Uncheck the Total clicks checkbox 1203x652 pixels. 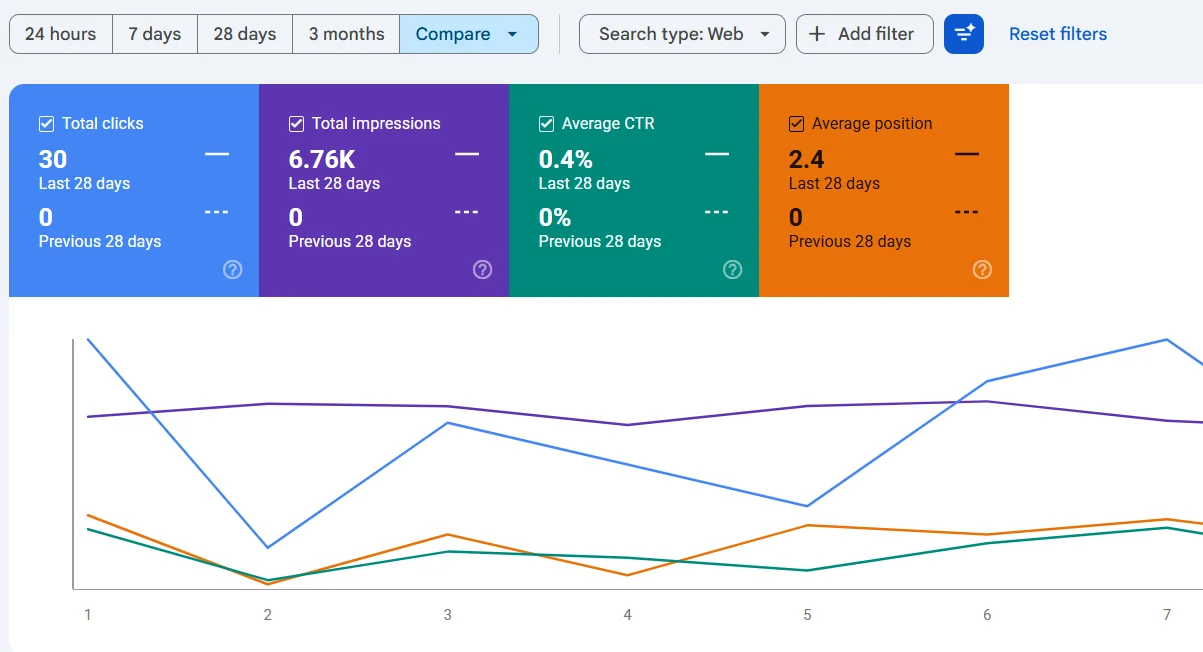tap(46, 124)
